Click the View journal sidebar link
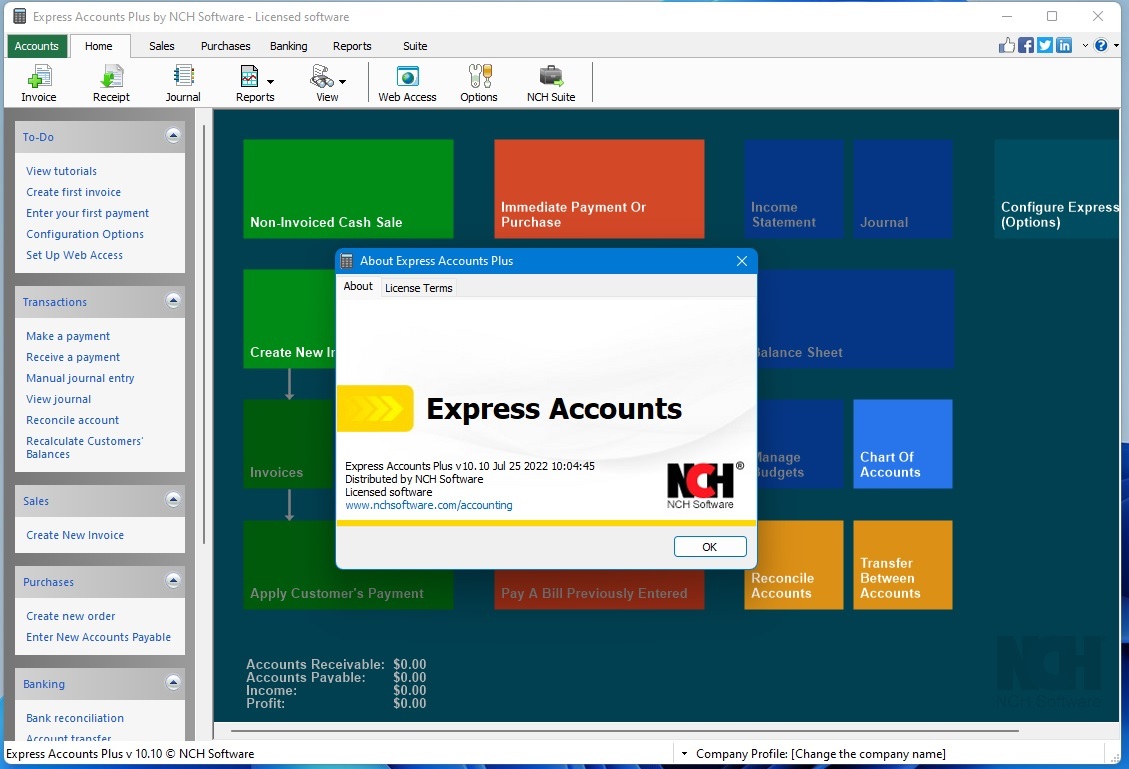This screenshot has width=1129, height=769. pos(58,399)
